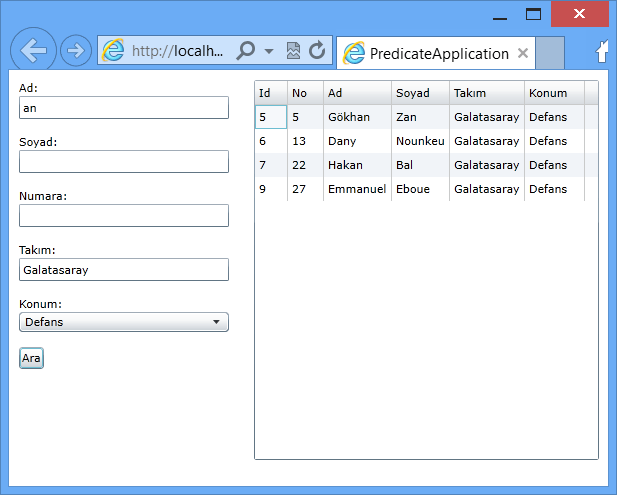617x495 pixels.
Task: Open a new blank tab
Action: 550,52
